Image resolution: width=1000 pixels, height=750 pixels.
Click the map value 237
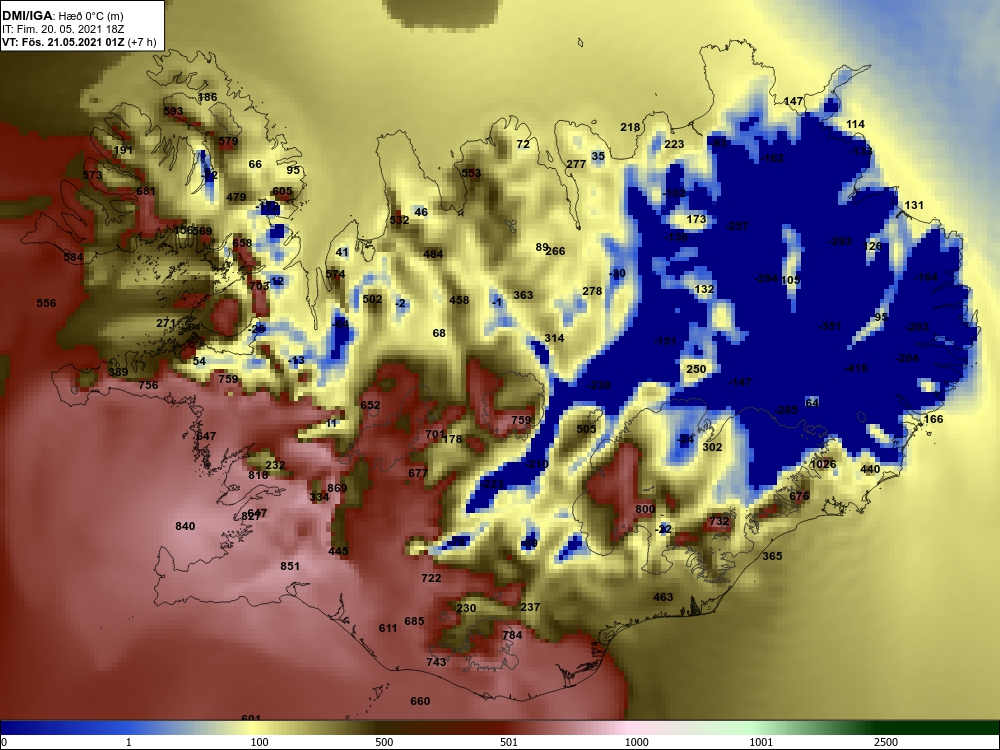[x=530, y=607]
